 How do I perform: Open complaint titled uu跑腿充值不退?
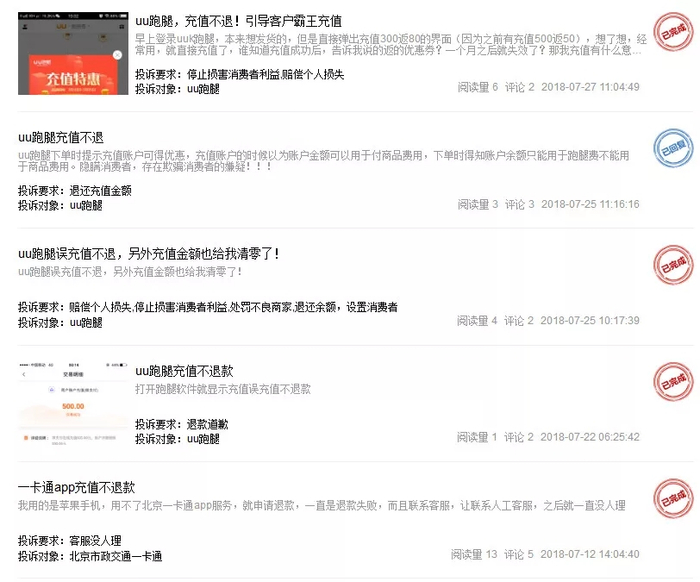click(61, 137)
